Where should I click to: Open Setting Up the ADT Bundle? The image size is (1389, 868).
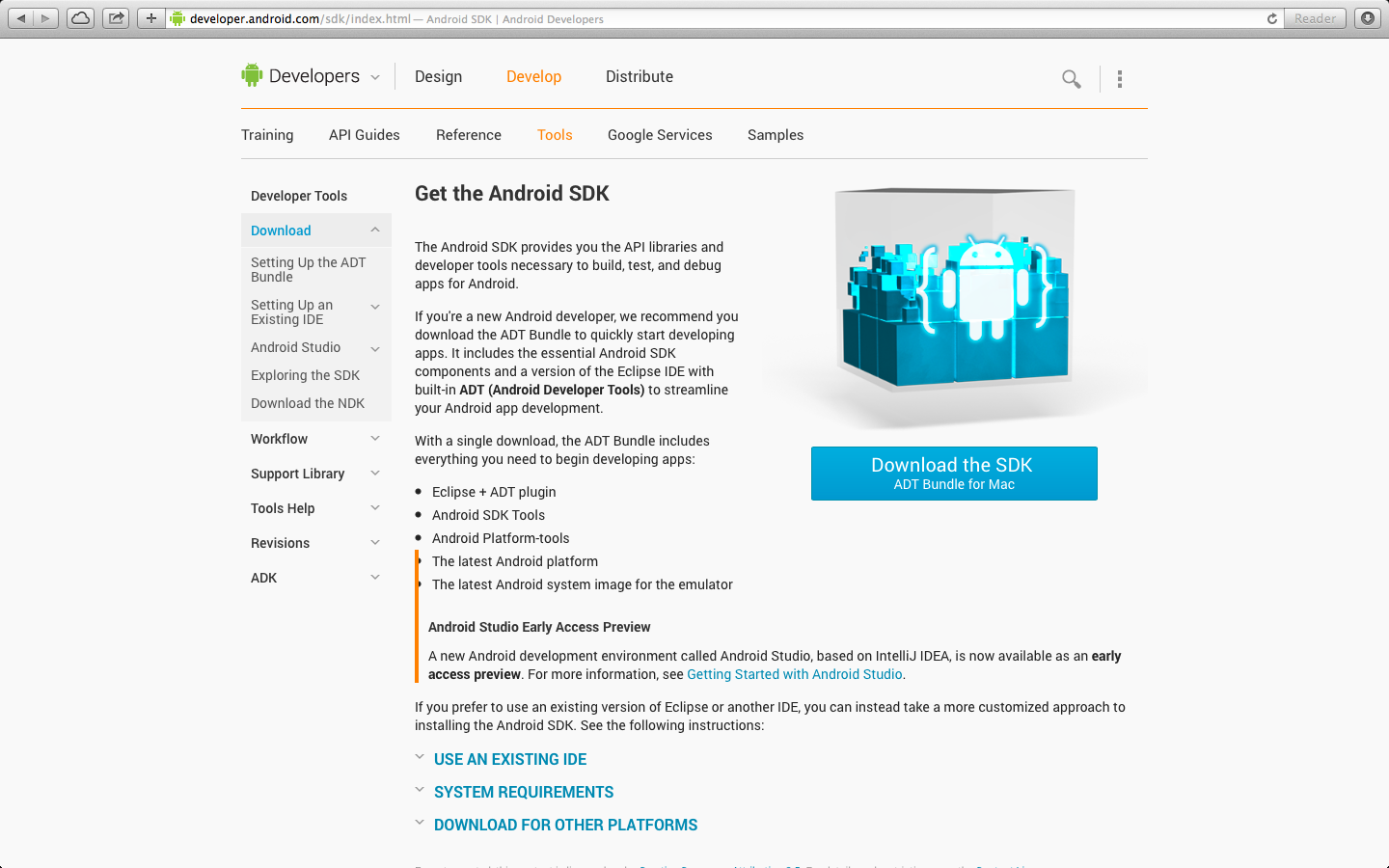pyautogui.click(x=309, y=269)
